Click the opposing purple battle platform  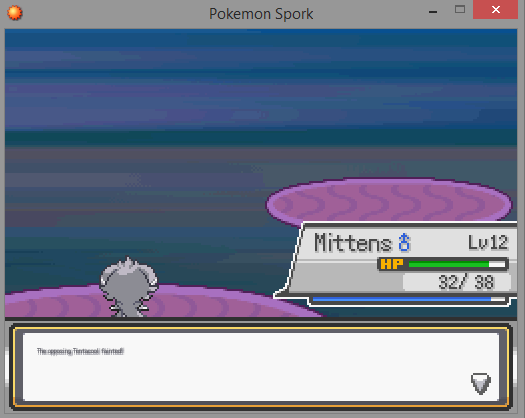[x=388, y=201]
